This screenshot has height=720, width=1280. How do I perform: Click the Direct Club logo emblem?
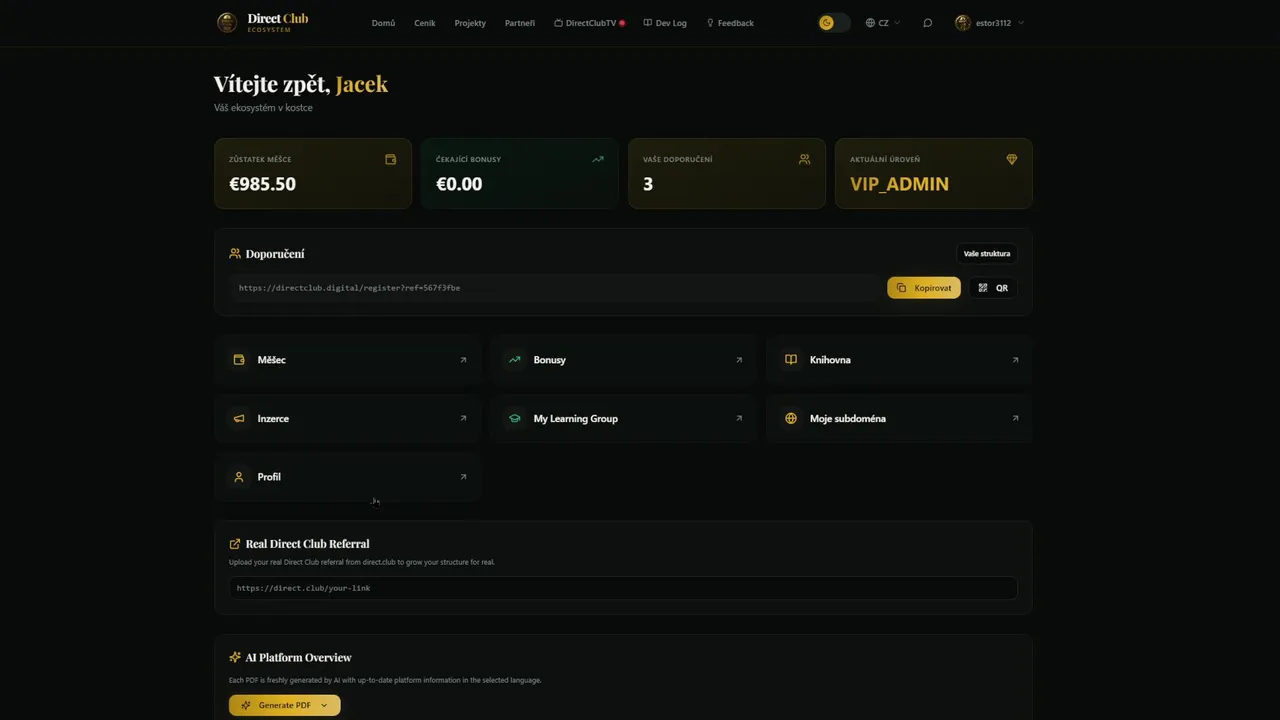227,23
